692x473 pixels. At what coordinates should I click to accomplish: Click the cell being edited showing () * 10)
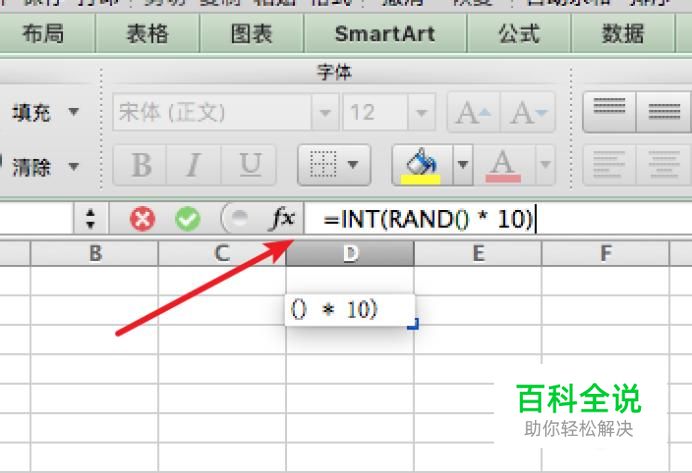pos(350,310)
